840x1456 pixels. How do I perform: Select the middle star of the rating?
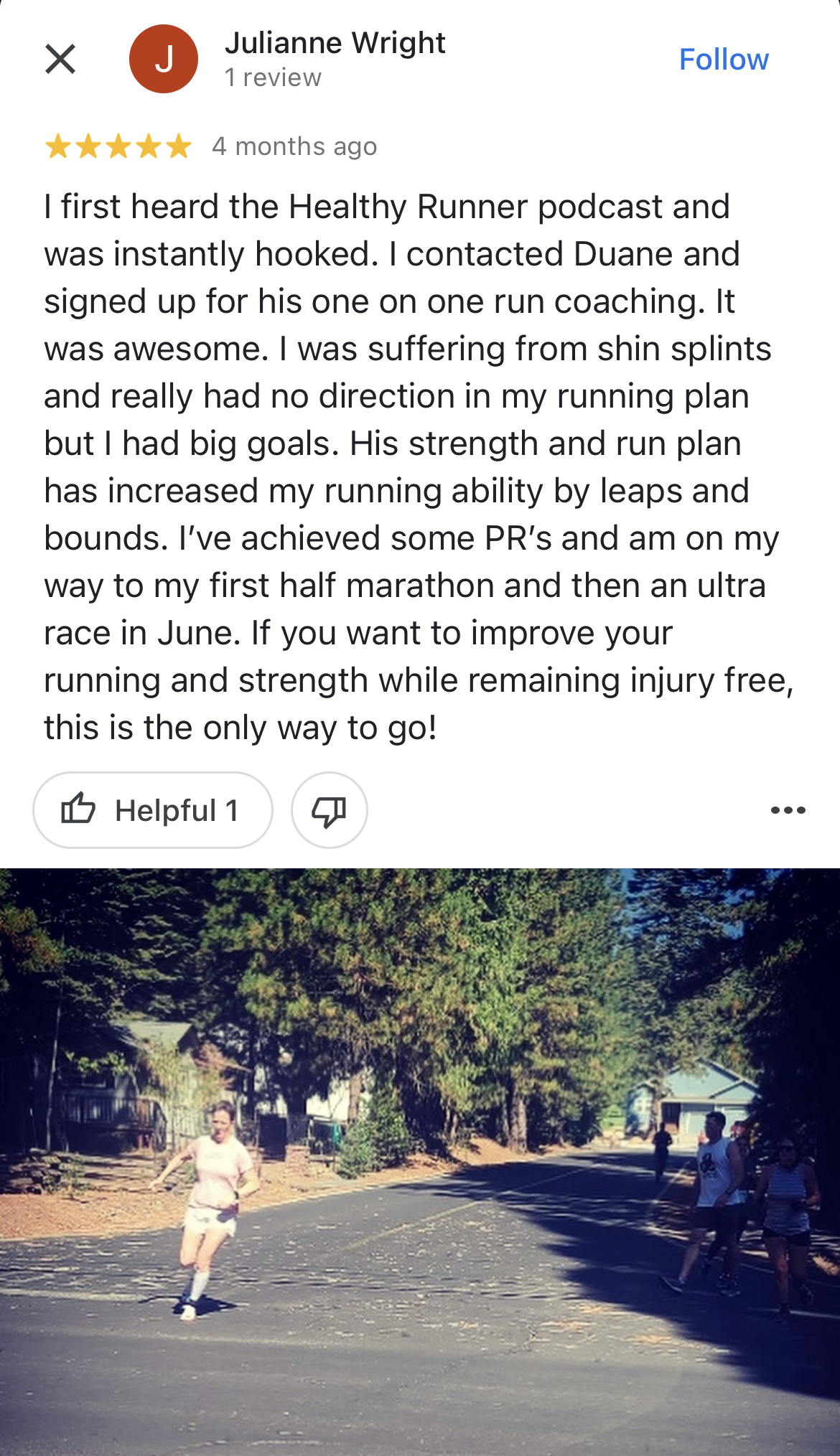click(119, 146)
